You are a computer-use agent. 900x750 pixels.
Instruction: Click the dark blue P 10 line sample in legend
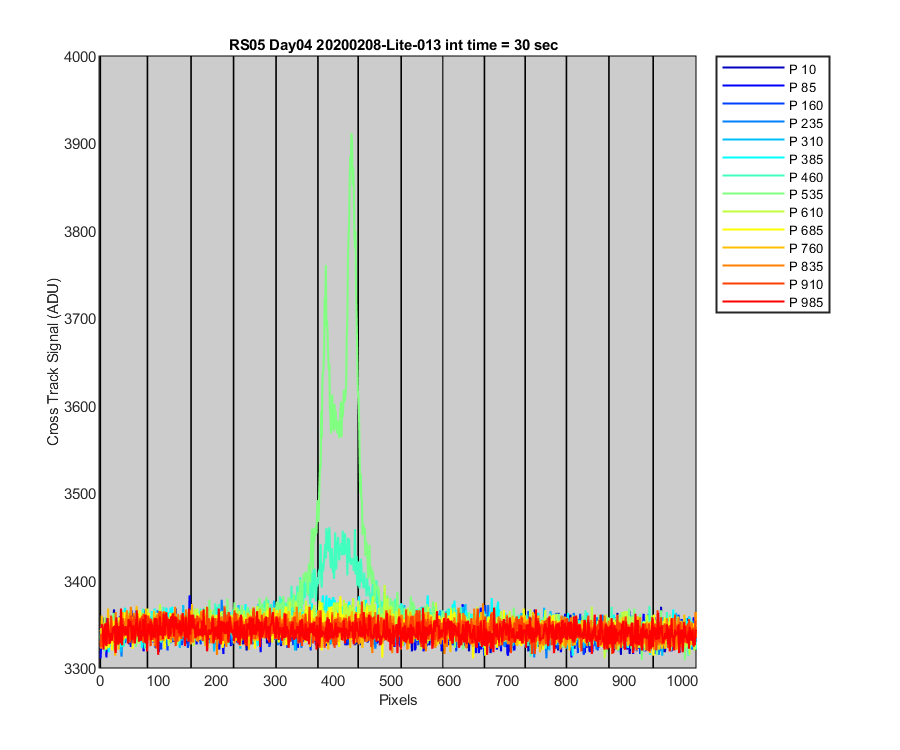point(753,68)
